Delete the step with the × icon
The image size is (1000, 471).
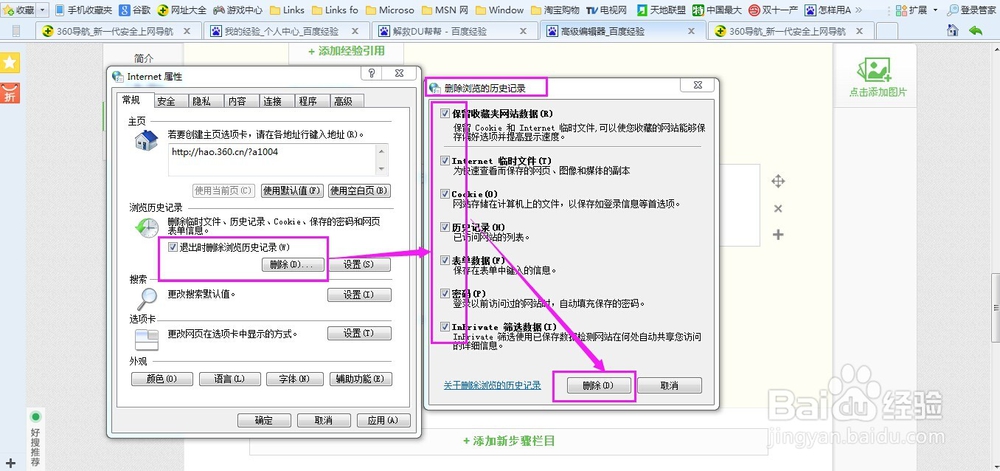click(x=777, y=208)
